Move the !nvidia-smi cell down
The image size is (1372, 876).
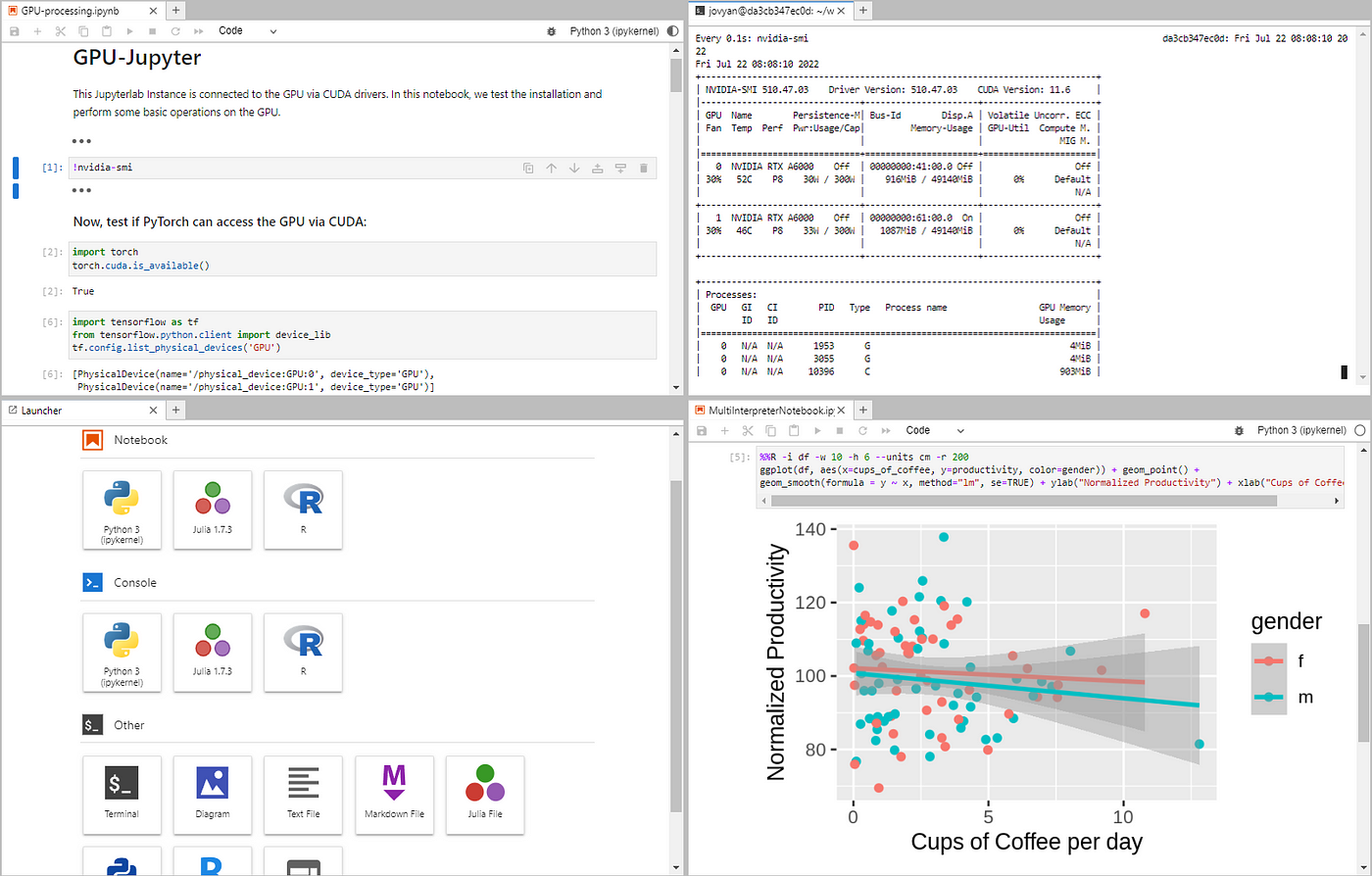click(574, 168)
